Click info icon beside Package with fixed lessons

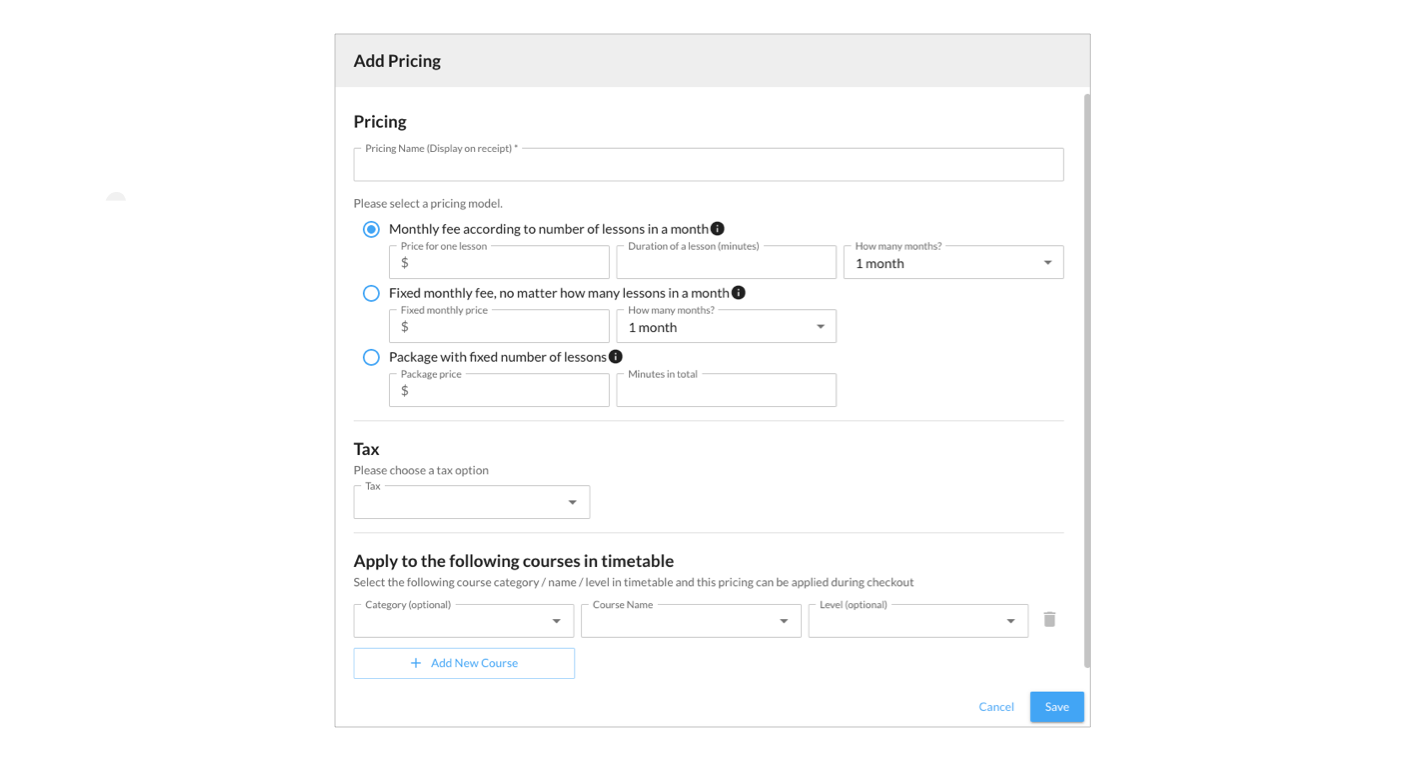click(616, 357)
